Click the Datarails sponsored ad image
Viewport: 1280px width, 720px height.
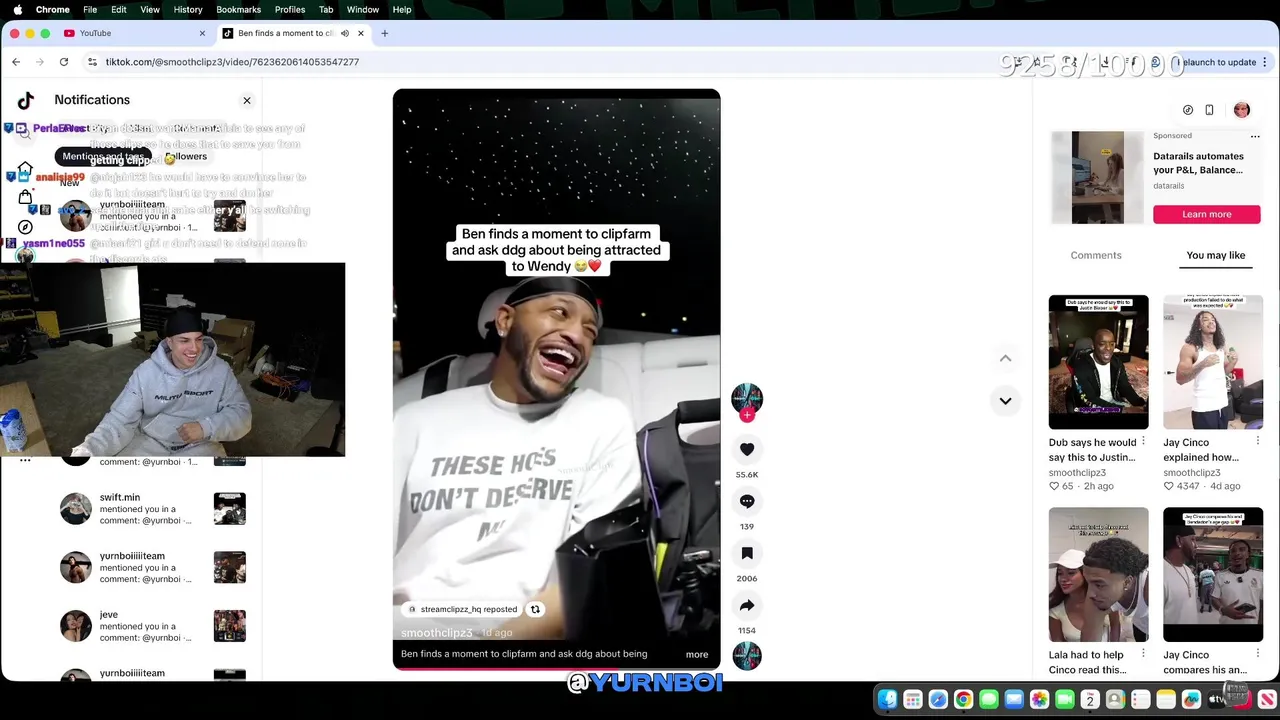point(1098,178)
